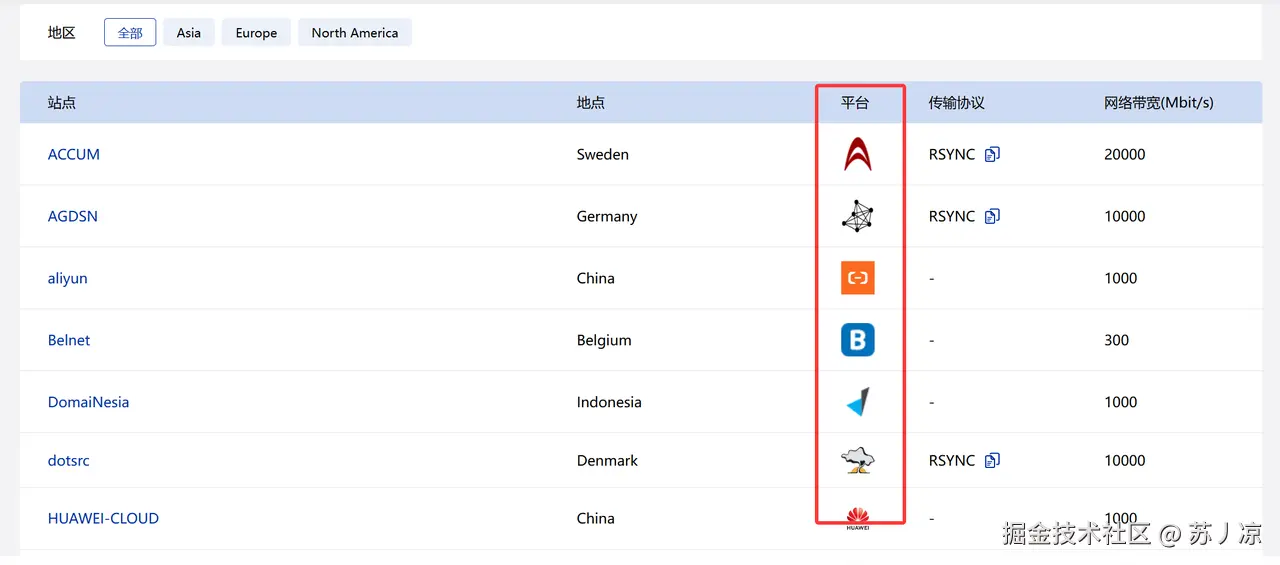Click the 地区 filter label
Viewport: 1280px width, 565px height.
pyautogui.click(x=62, y=33)
